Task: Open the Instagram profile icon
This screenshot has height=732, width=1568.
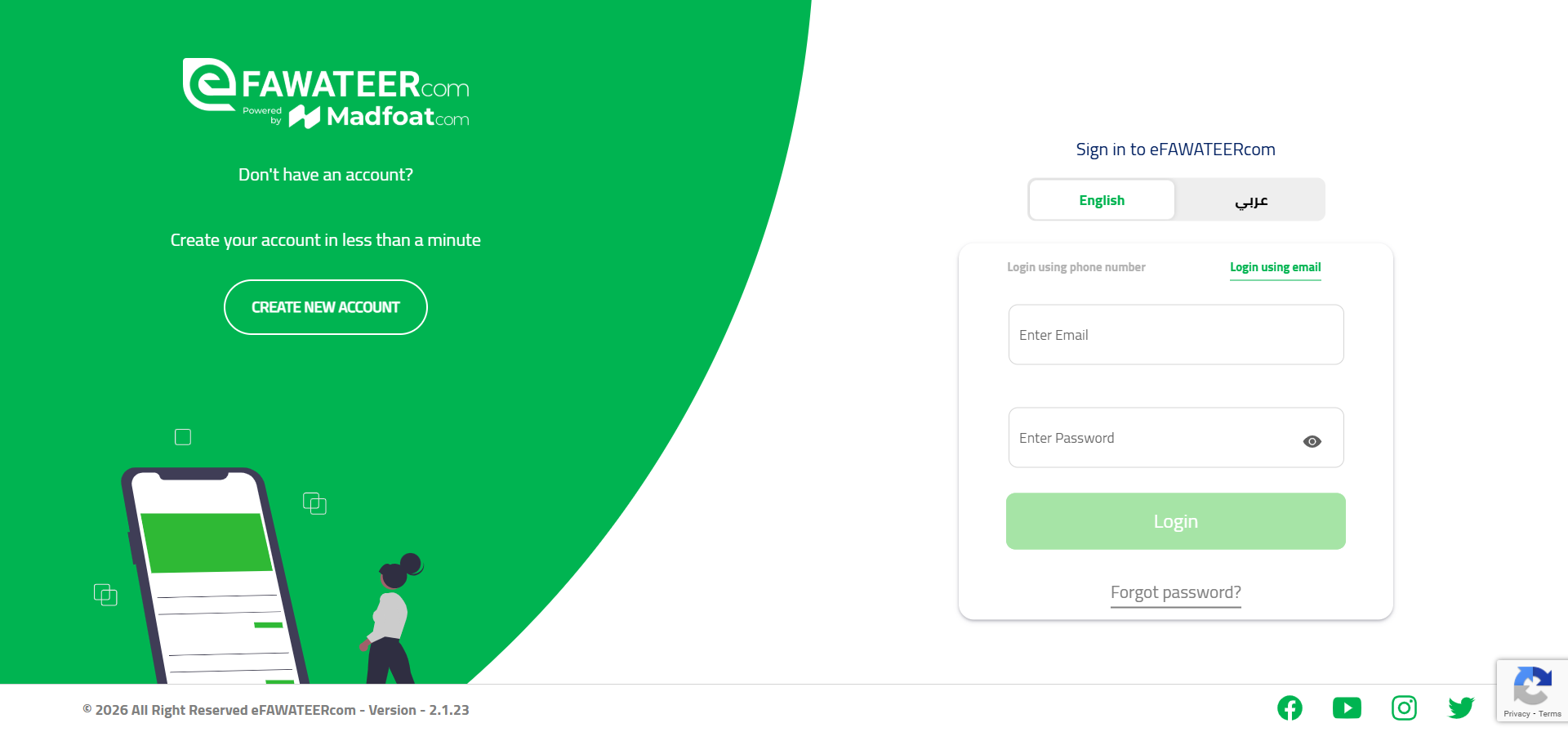Action: click(x=1404, y=707)
